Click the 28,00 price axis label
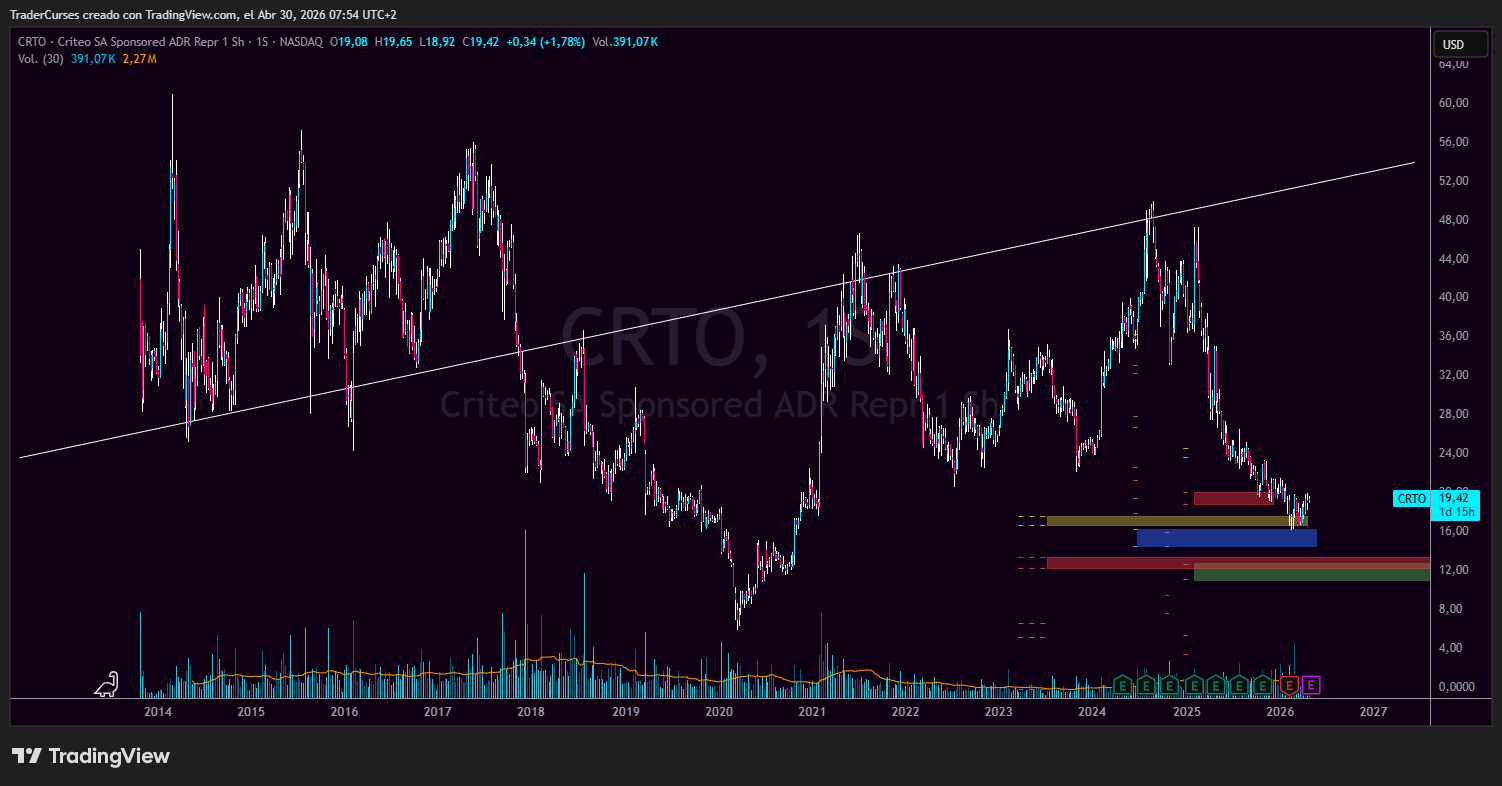This screenshot has height=786, width=1502. pos(1455,414)
